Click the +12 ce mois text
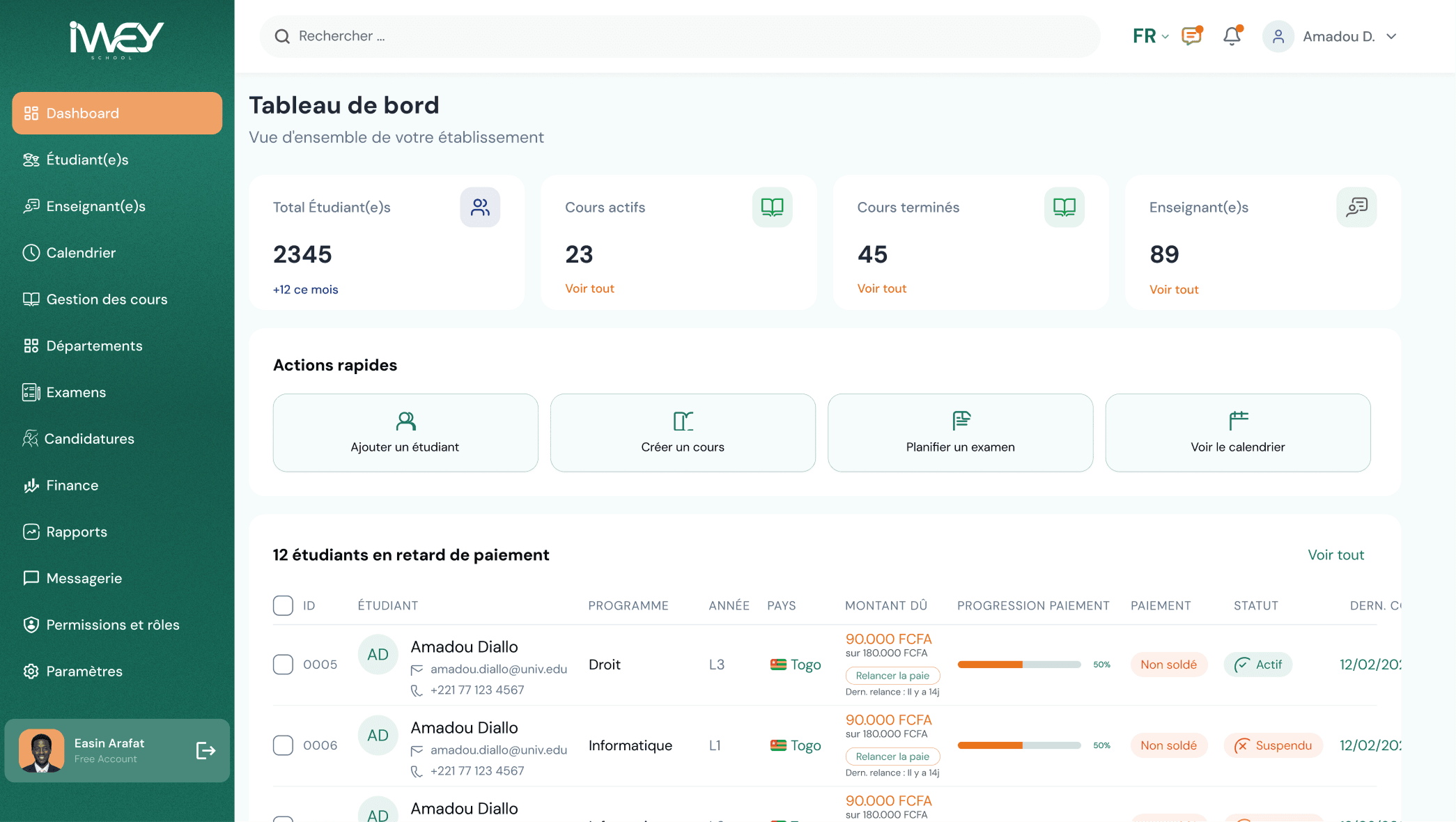The image size is (1456, 822). point(305,289)
